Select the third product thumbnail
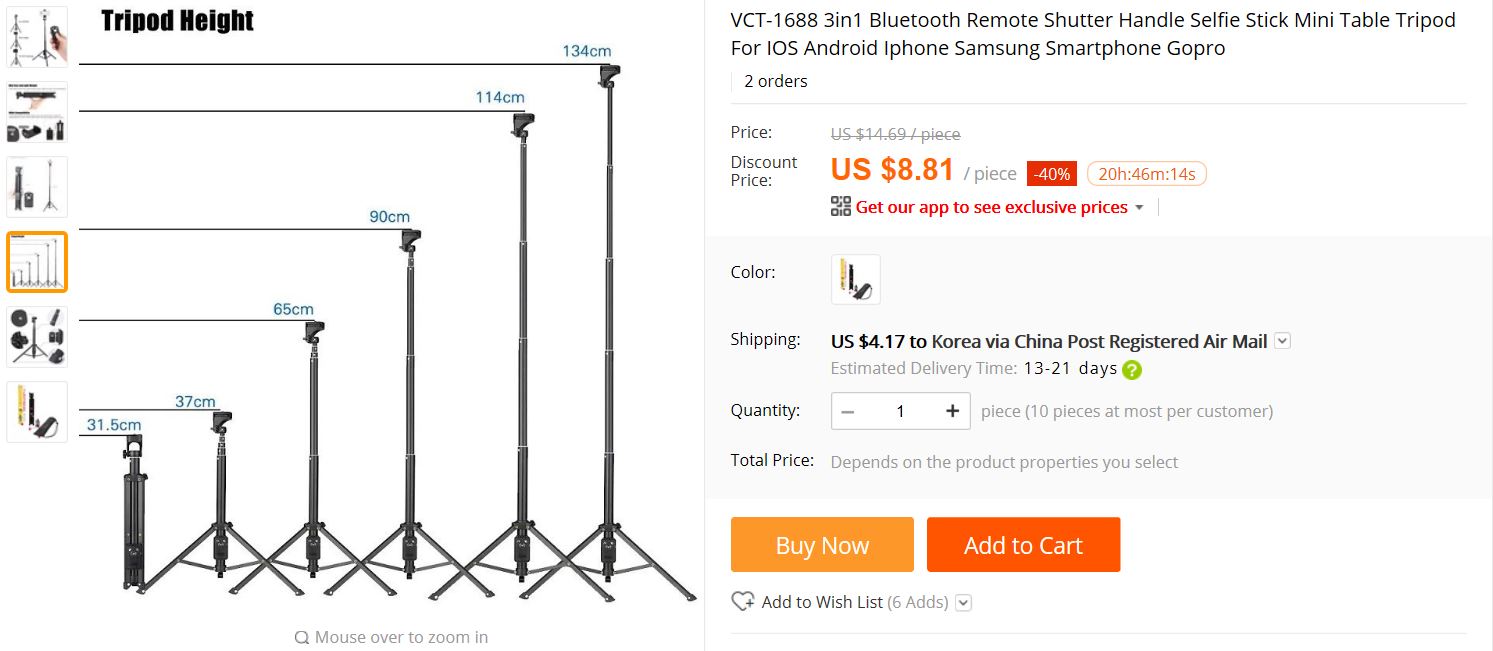The height and width of the screenshot is (651, 1493). [37, 187]
